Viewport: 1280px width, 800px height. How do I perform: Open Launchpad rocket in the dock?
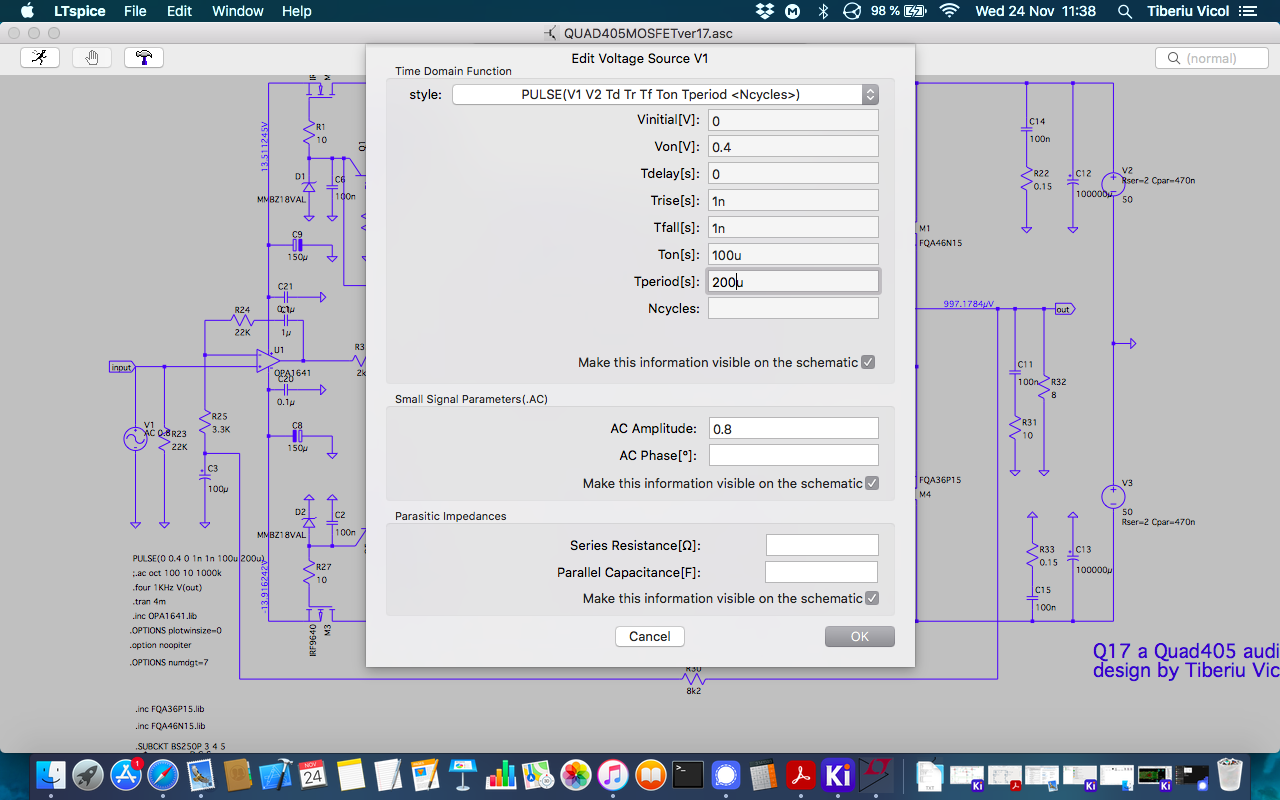click(x=89, y=774)
